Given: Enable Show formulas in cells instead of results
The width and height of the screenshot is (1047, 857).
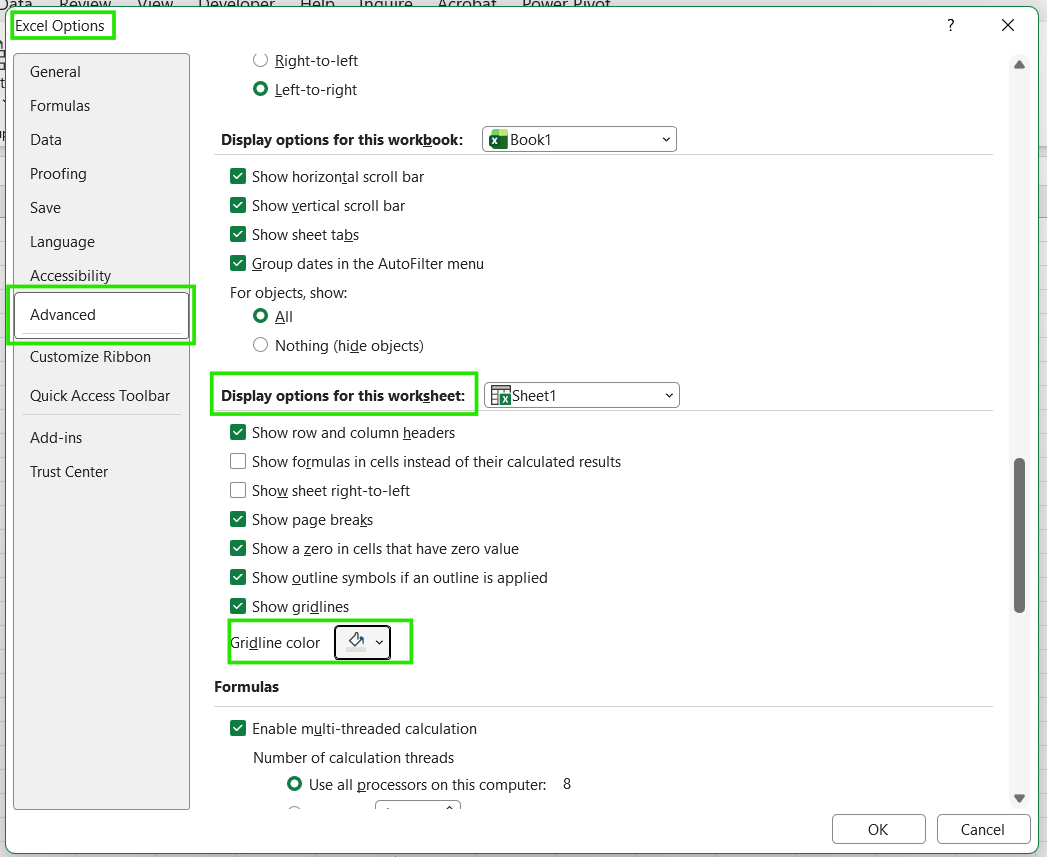Looking at the screenshot, I should [x=238, y=461].
